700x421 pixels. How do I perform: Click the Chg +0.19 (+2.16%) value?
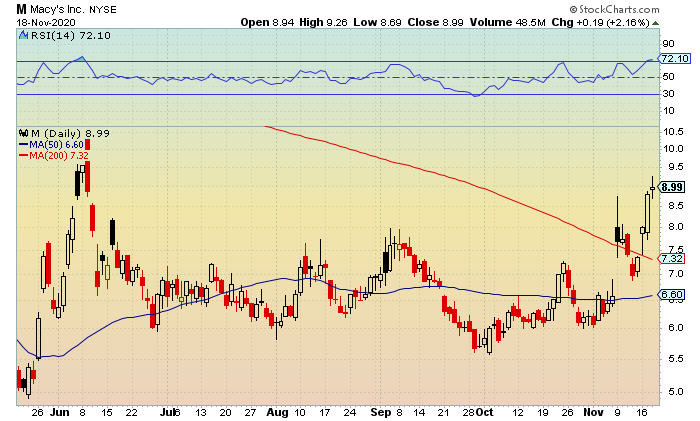point(600,22)
